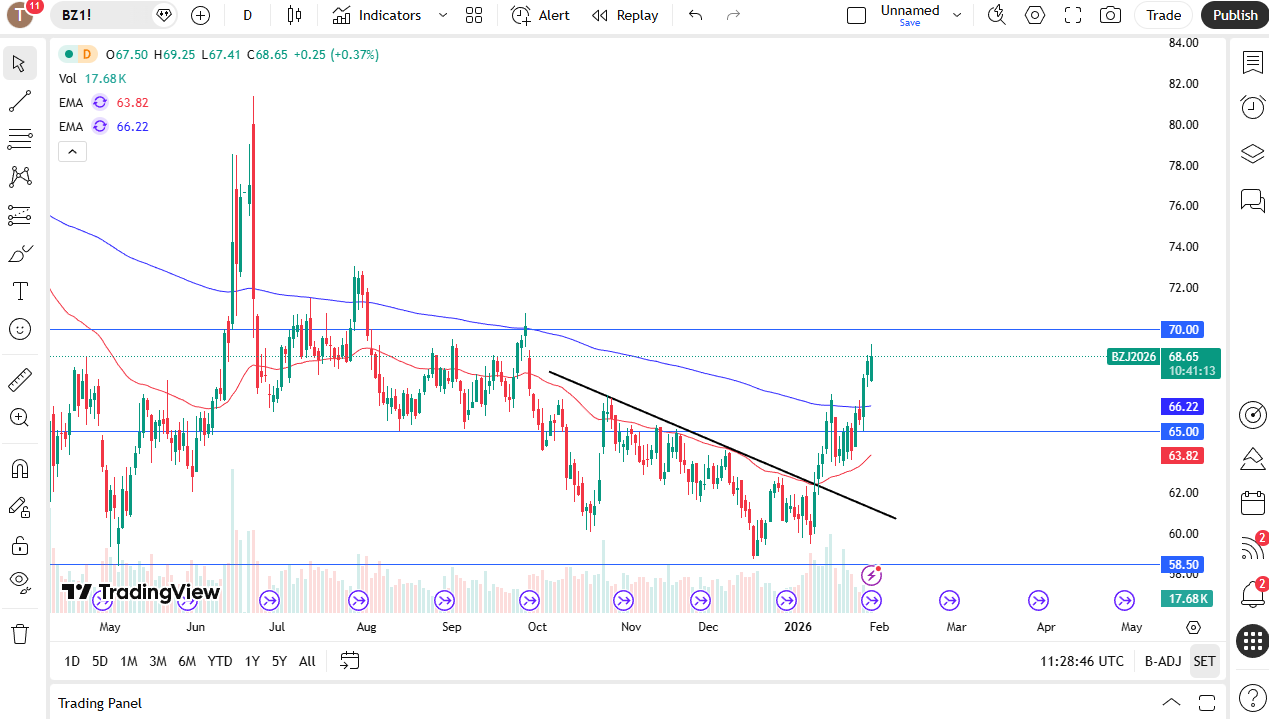This screenshot has height=719, width=1269.
Task: Open the chart patterns tool
Action: [x=19, y=177]
